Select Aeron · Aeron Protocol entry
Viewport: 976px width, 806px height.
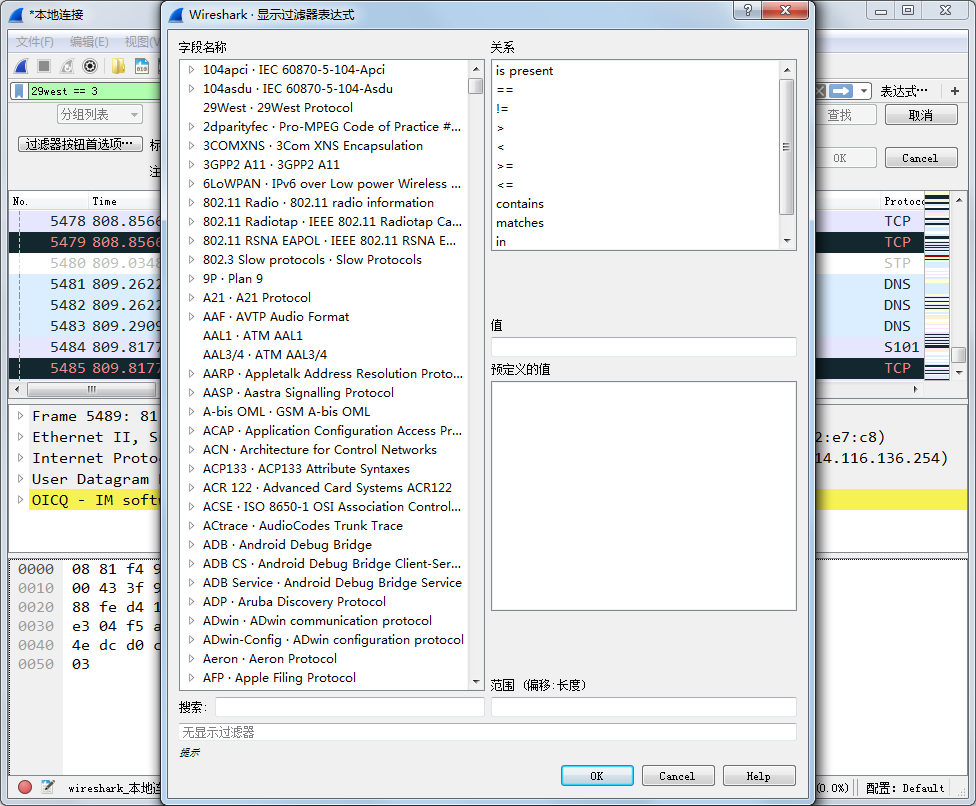tap(270, 658)
